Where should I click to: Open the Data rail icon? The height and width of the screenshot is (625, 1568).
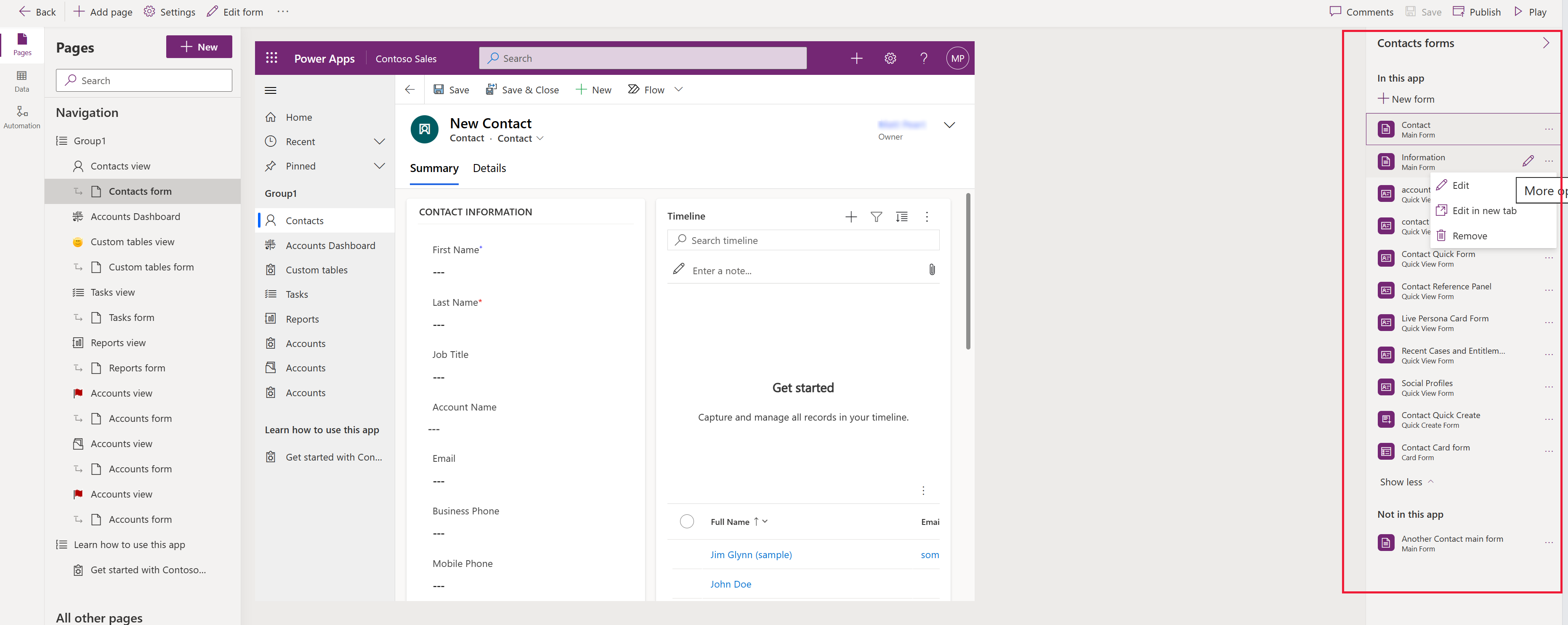coord(22,80)
